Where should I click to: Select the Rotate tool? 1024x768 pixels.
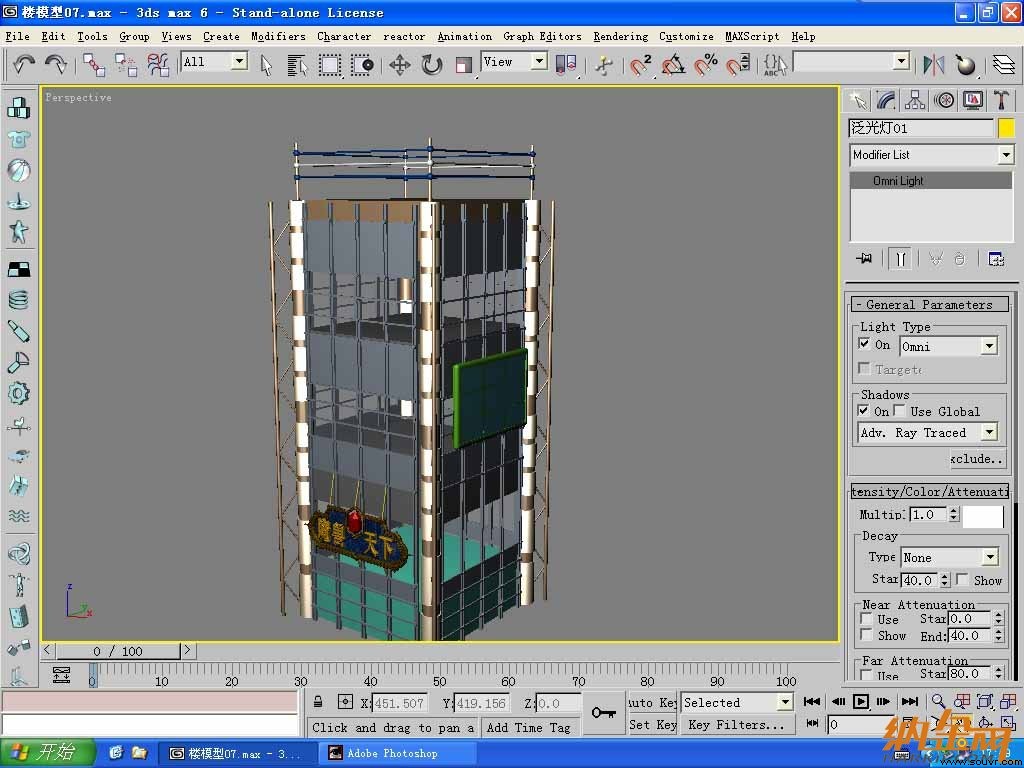(x=431, y=64)
